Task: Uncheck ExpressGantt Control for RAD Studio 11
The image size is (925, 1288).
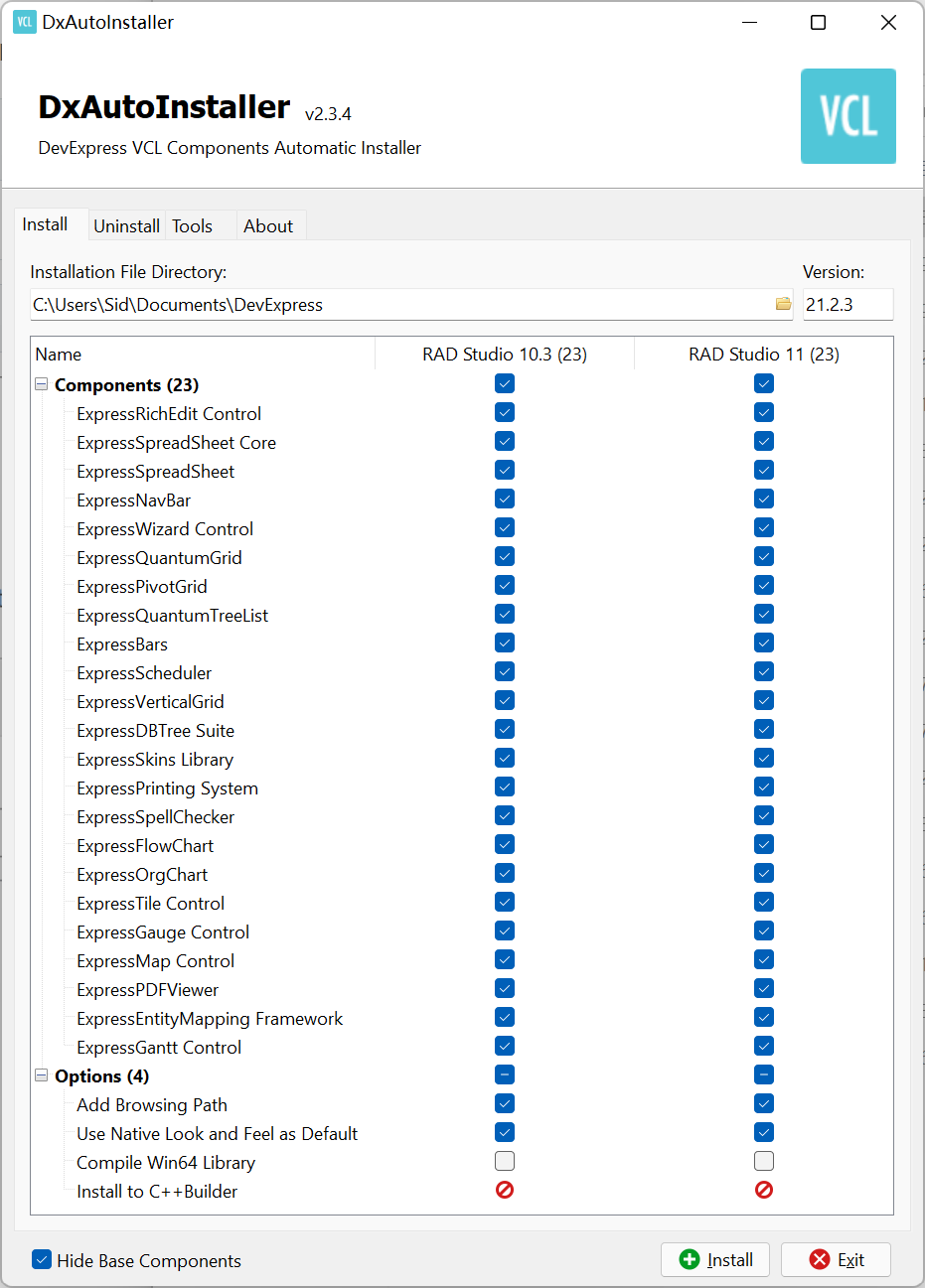Action: 764,1046
